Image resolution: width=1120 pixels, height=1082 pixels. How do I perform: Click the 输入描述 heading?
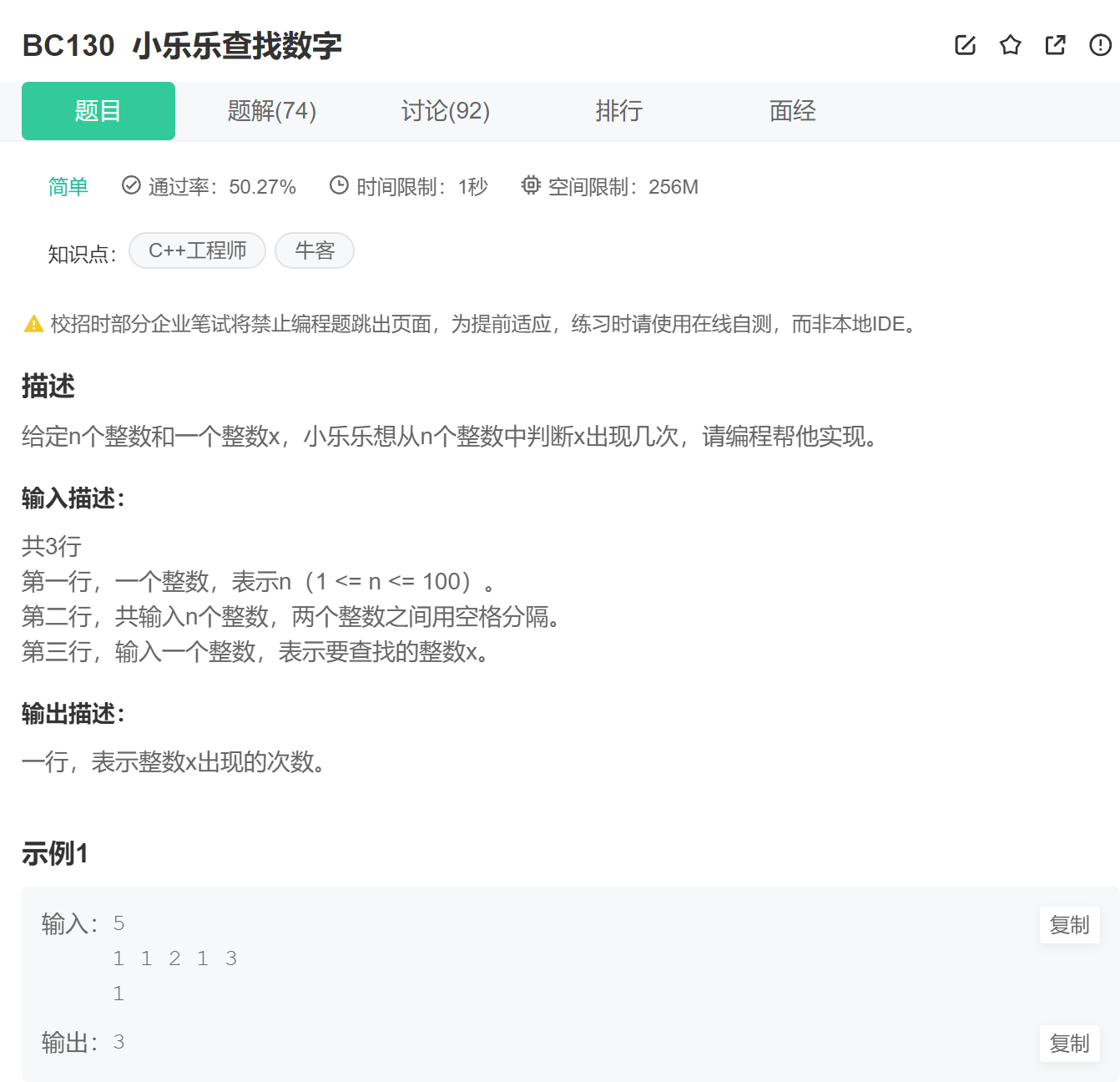[73, 498]
